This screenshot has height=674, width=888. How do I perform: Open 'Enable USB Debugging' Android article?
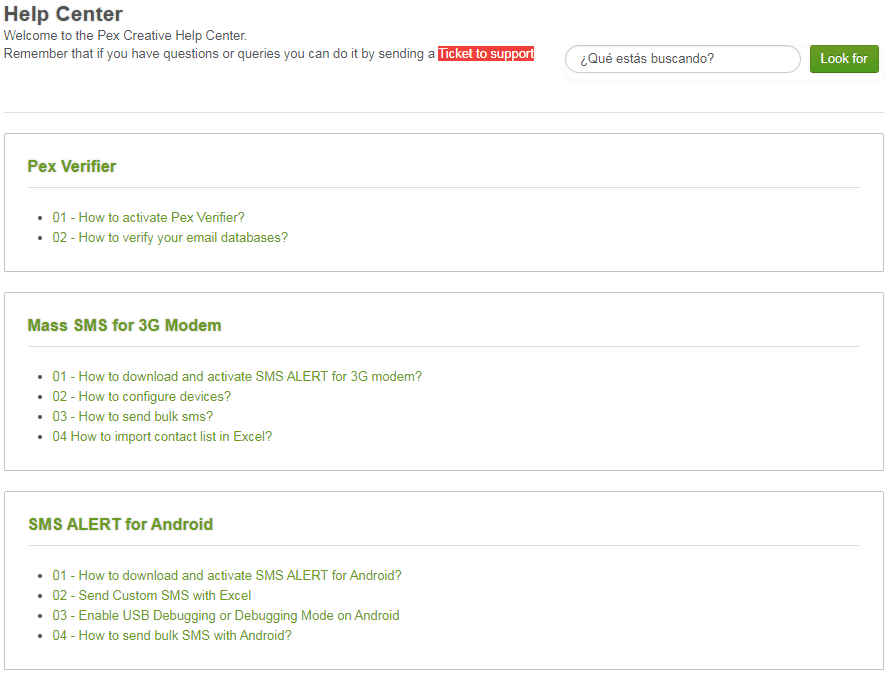tap(226, 616)
